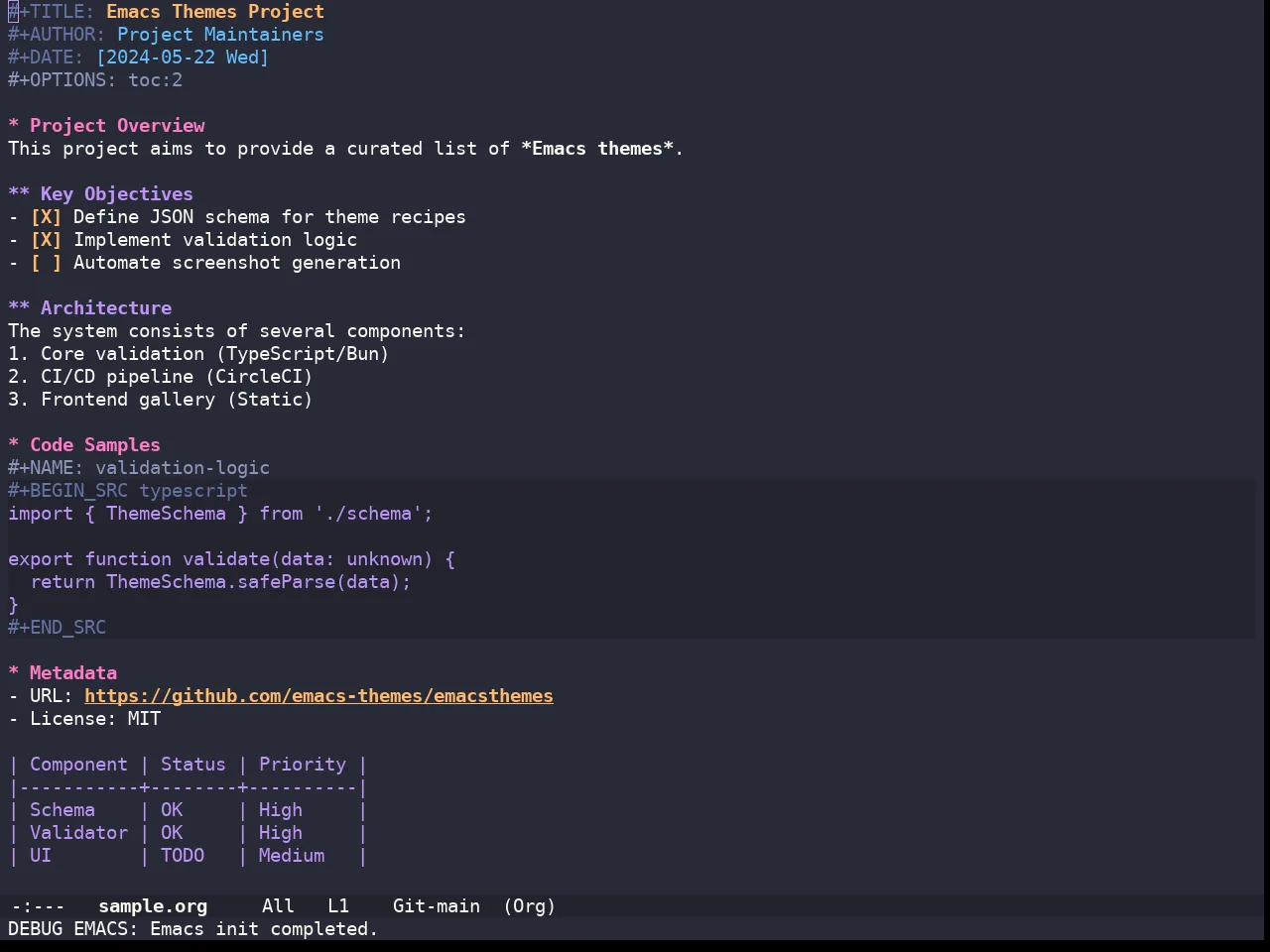The height and width of the screenshot is (952, 1270).
Task: Click the Priority table column header
Action: point(303,765)
